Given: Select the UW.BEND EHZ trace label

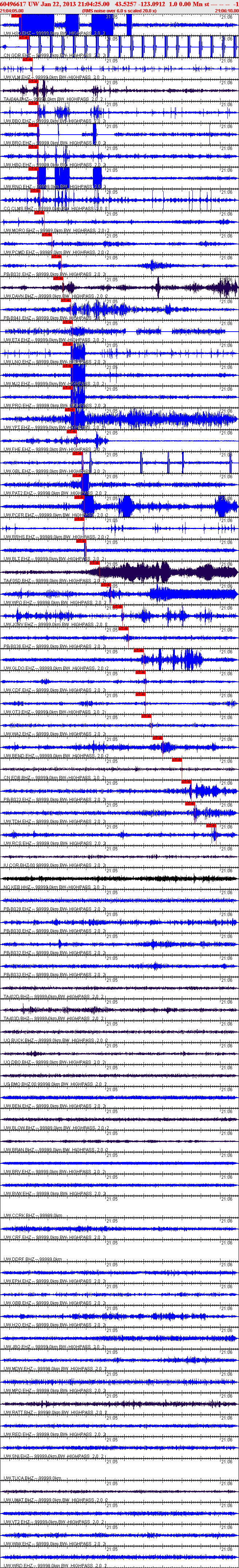Looking at the screenshot, I should tap(56, 757).
